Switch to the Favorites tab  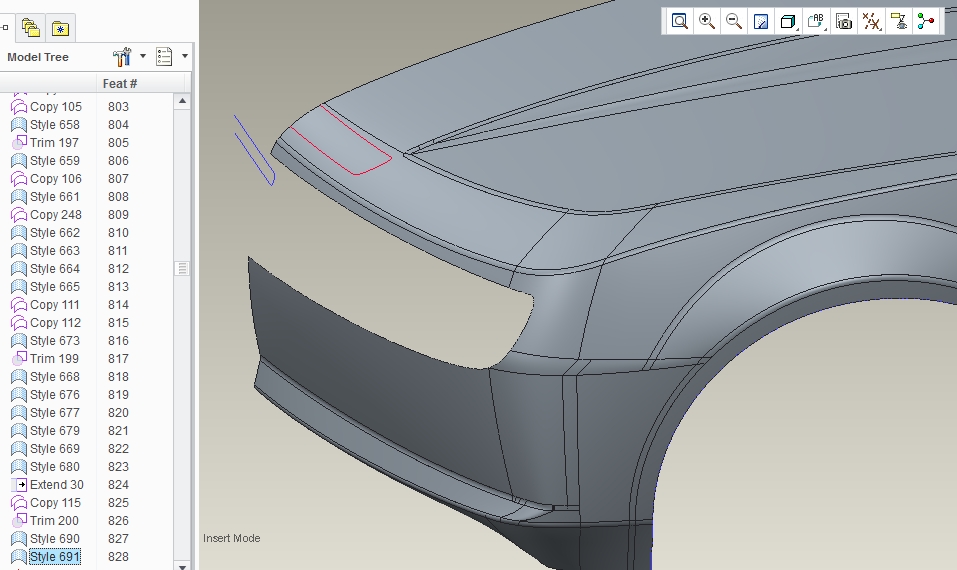pos(60,28)
